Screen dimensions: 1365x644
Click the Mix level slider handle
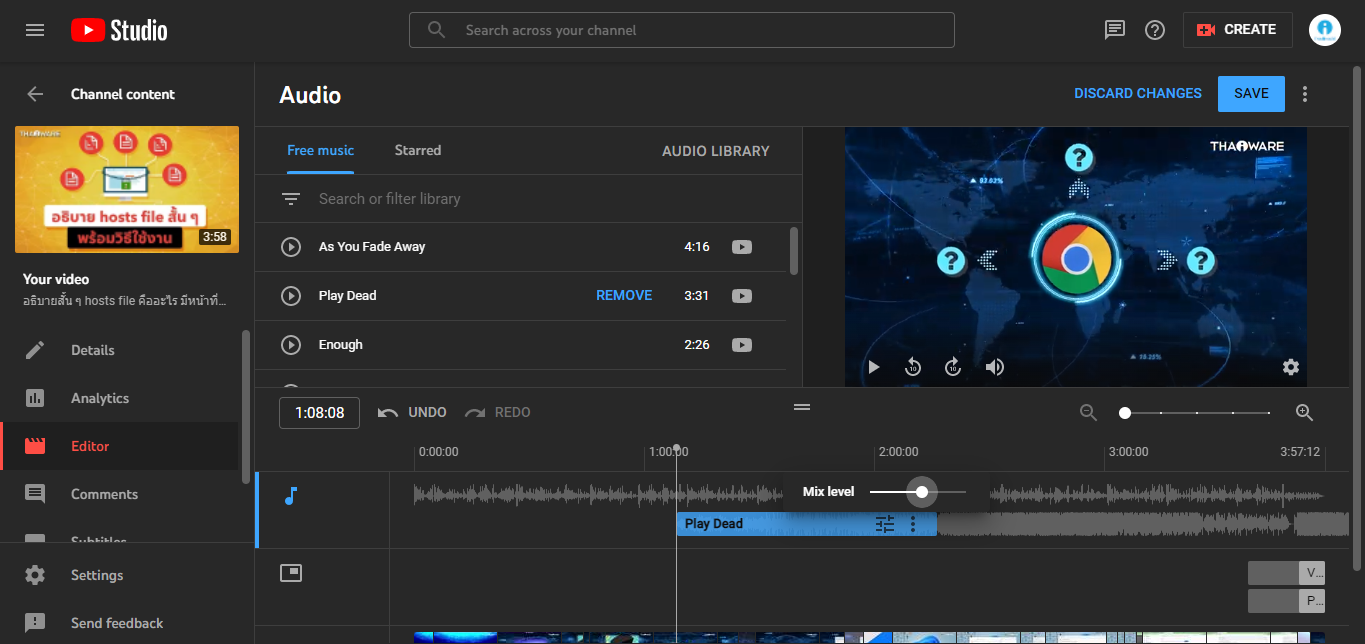(x=922, y=492)
